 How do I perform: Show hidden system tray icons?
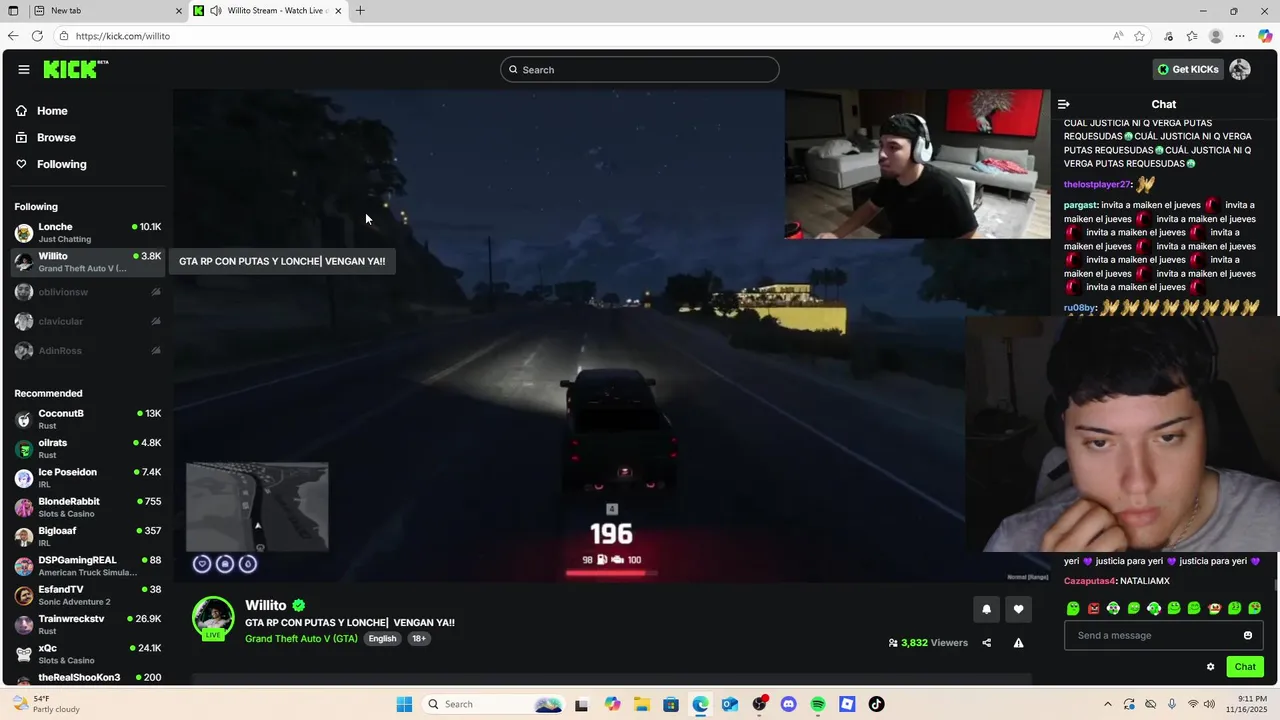[x=1107, y=704]
